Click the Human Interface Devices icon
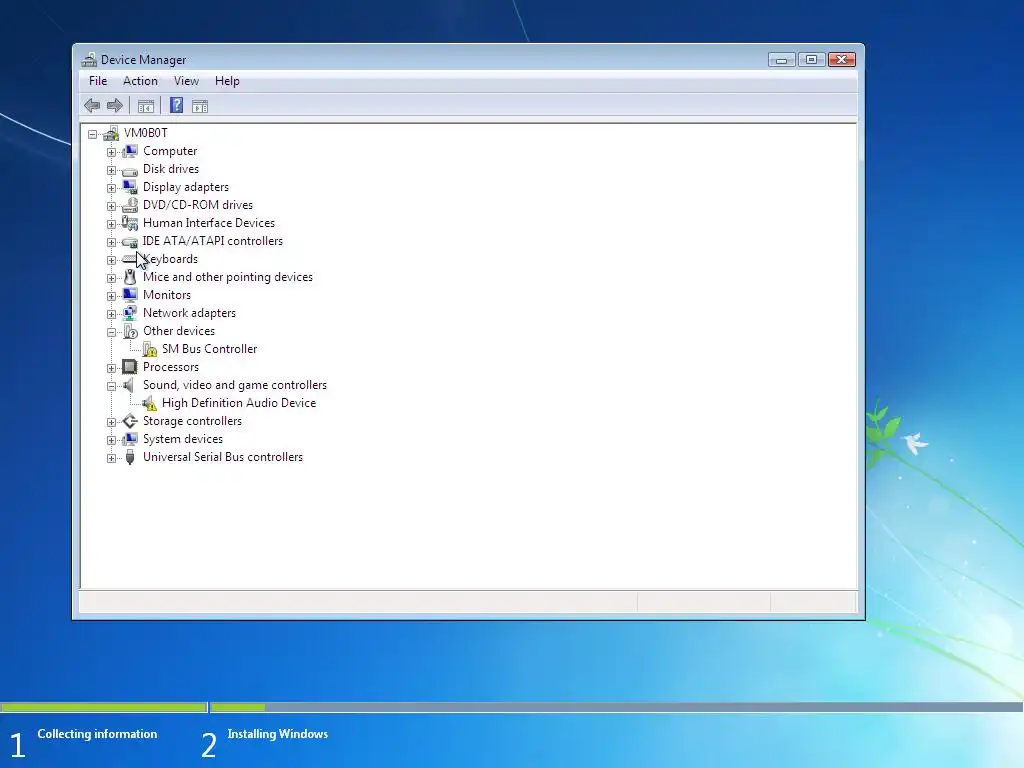1024x768 pixels. [x=130, y=223]
